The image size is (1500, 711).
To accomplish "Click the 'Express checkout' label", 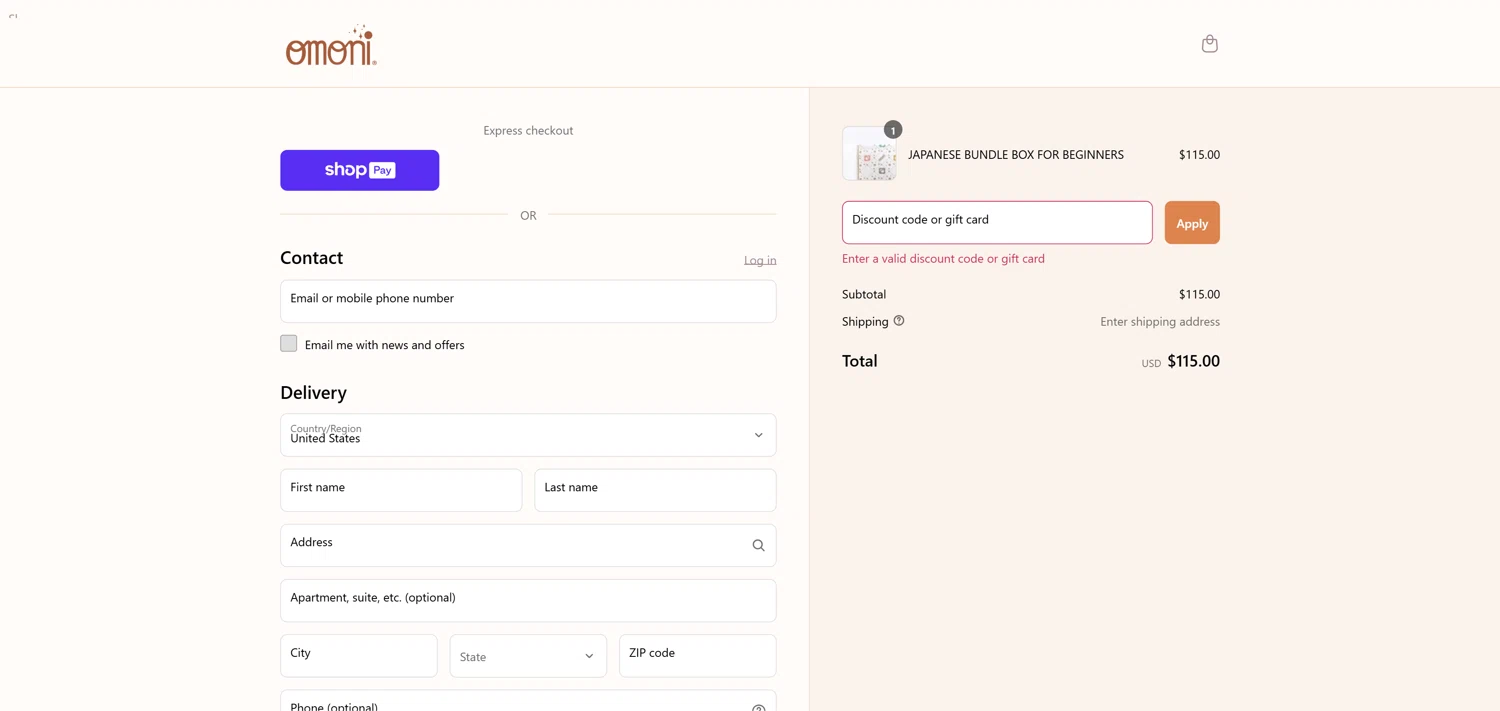I will [x=528, y=130].
